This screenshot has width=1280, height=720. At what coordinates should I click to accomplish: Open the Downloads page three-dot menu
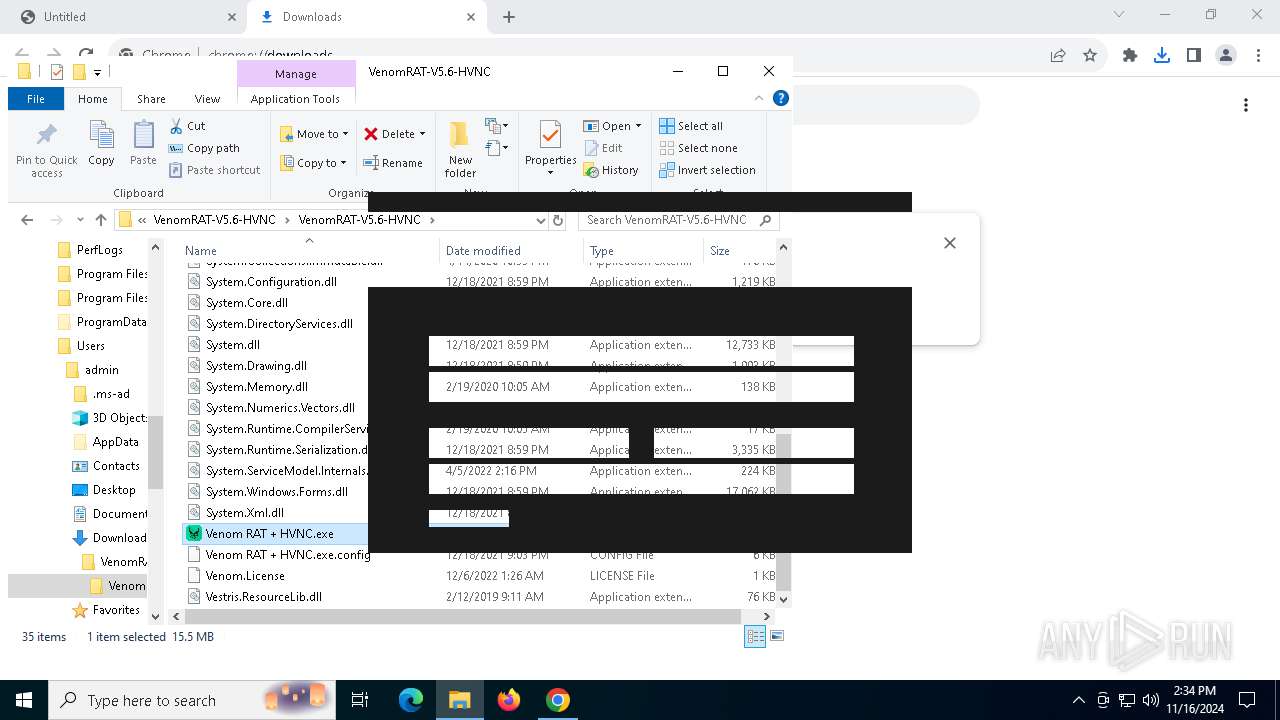click(1246, 105)
